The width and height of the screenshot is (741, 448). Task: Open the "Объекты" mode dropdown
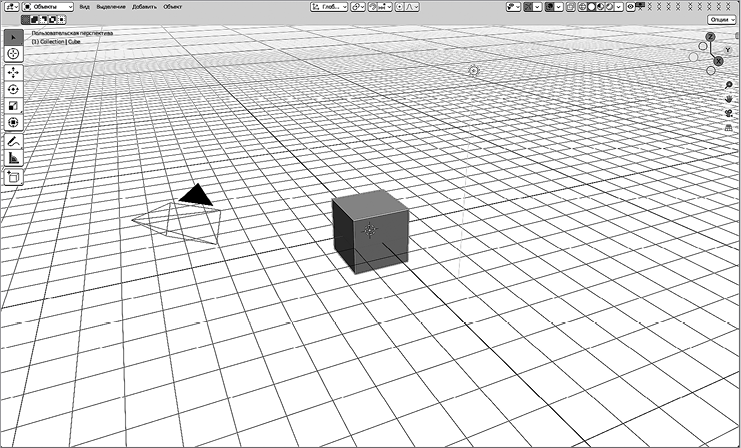48,6
